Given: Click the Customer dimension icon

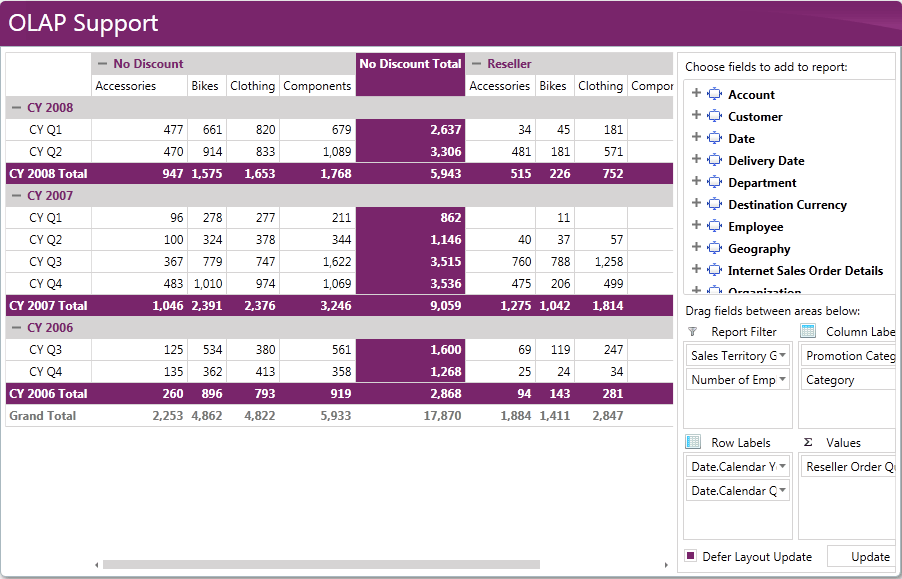Looking at the screenshot, I should coord(714,116).
